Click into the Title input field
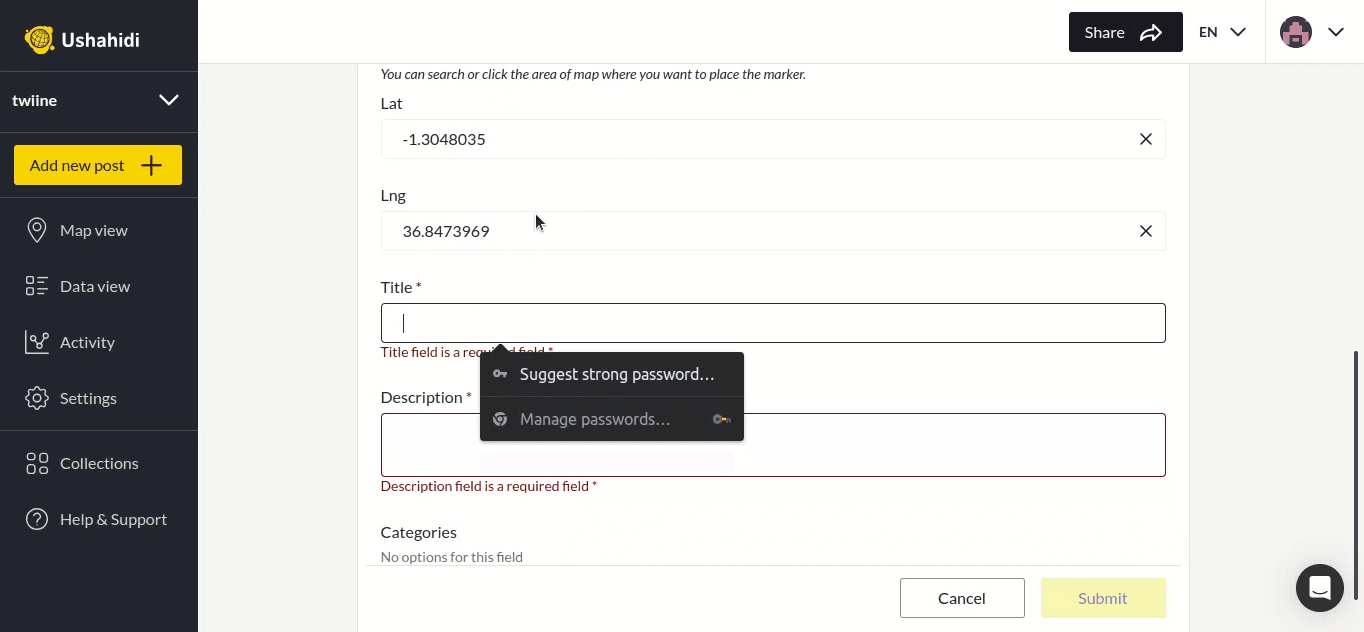Screen dimensions: 1364x632 (x=773, y=323)
